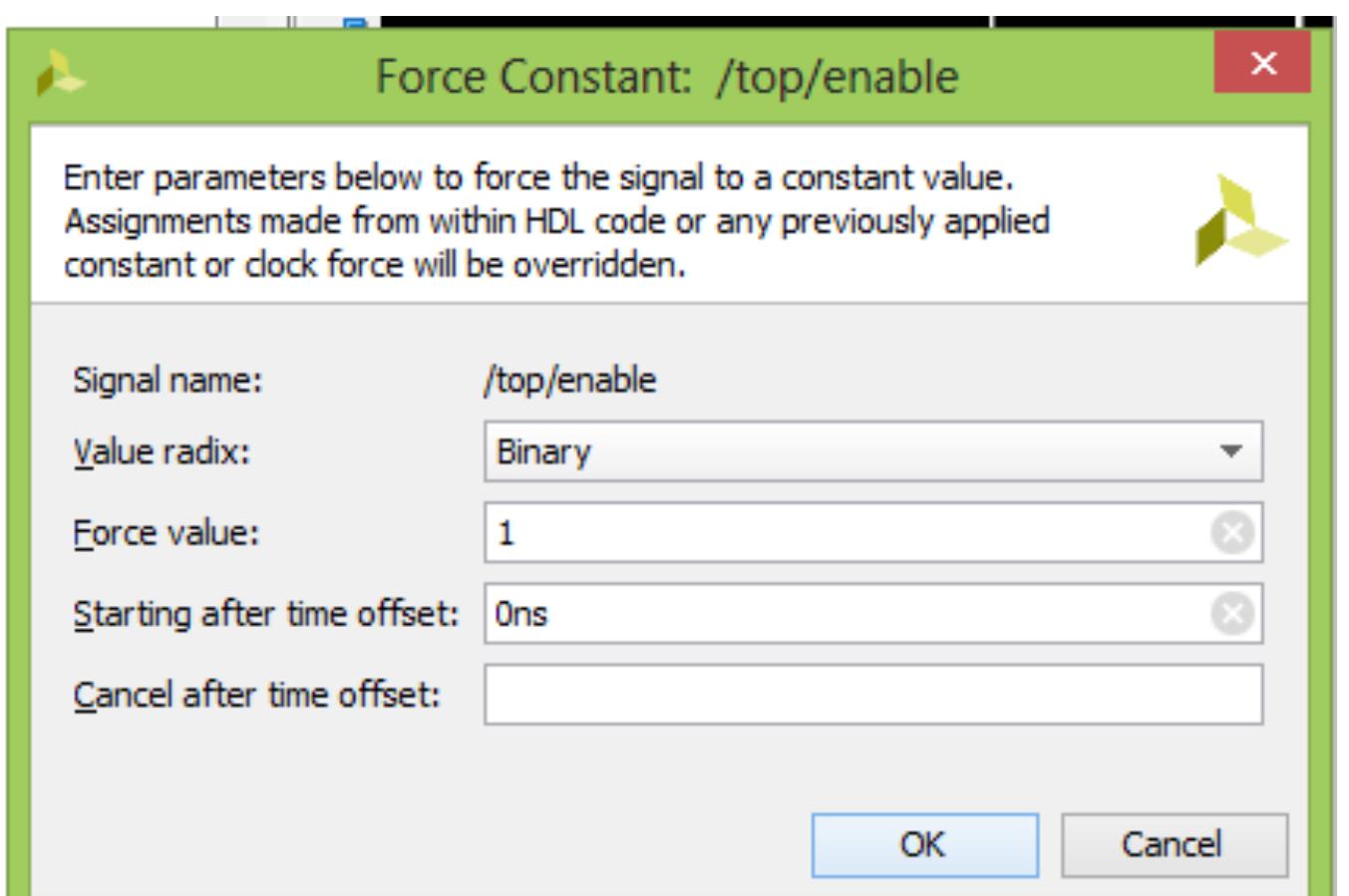Clear the Starting after time offset field

coord(1232,614)
